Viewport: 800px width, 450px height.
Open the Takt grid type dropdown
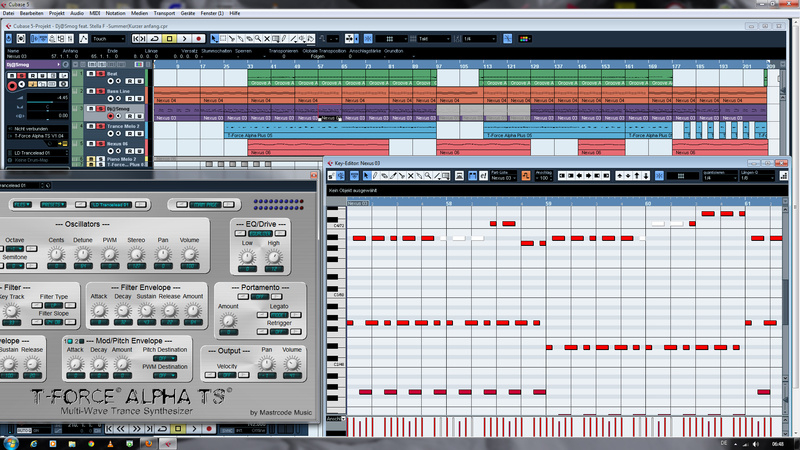(x=434, y=39)
